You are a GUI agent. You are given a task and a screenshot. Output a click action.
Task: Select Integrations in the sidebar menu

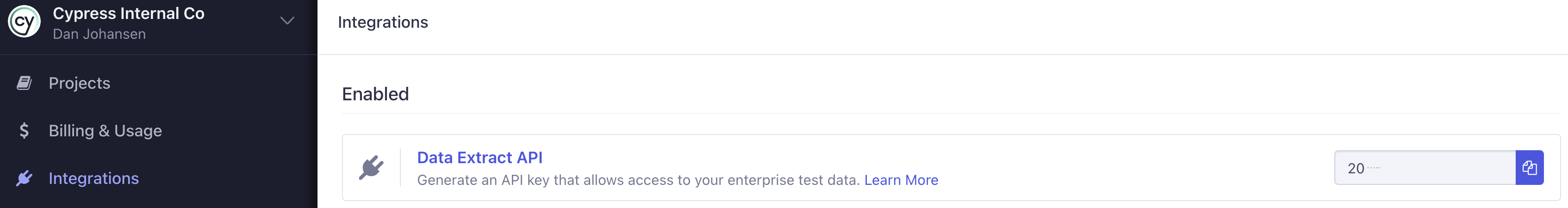[94, 178]
